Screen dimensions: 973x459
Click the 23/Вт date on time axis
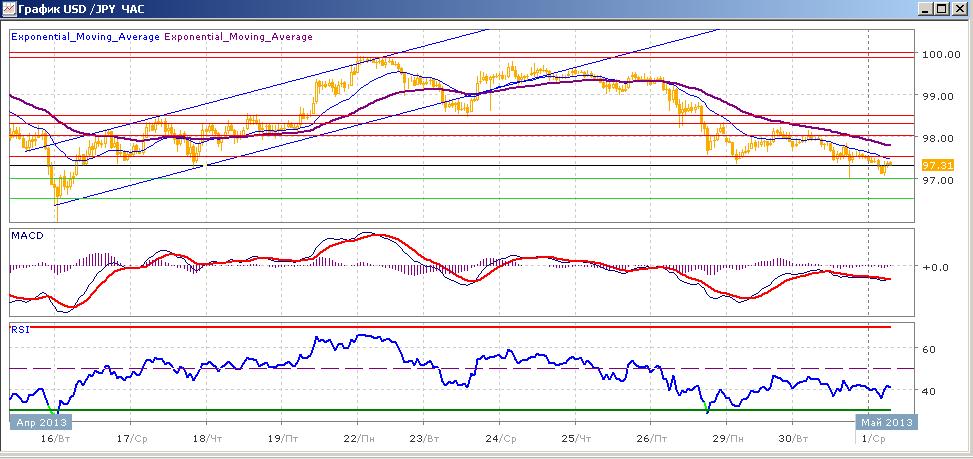[424, 439]
